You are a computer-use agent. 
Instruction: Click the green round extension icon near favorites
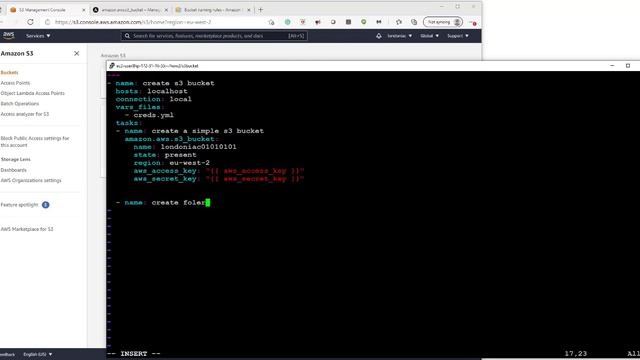coord(363,22)
